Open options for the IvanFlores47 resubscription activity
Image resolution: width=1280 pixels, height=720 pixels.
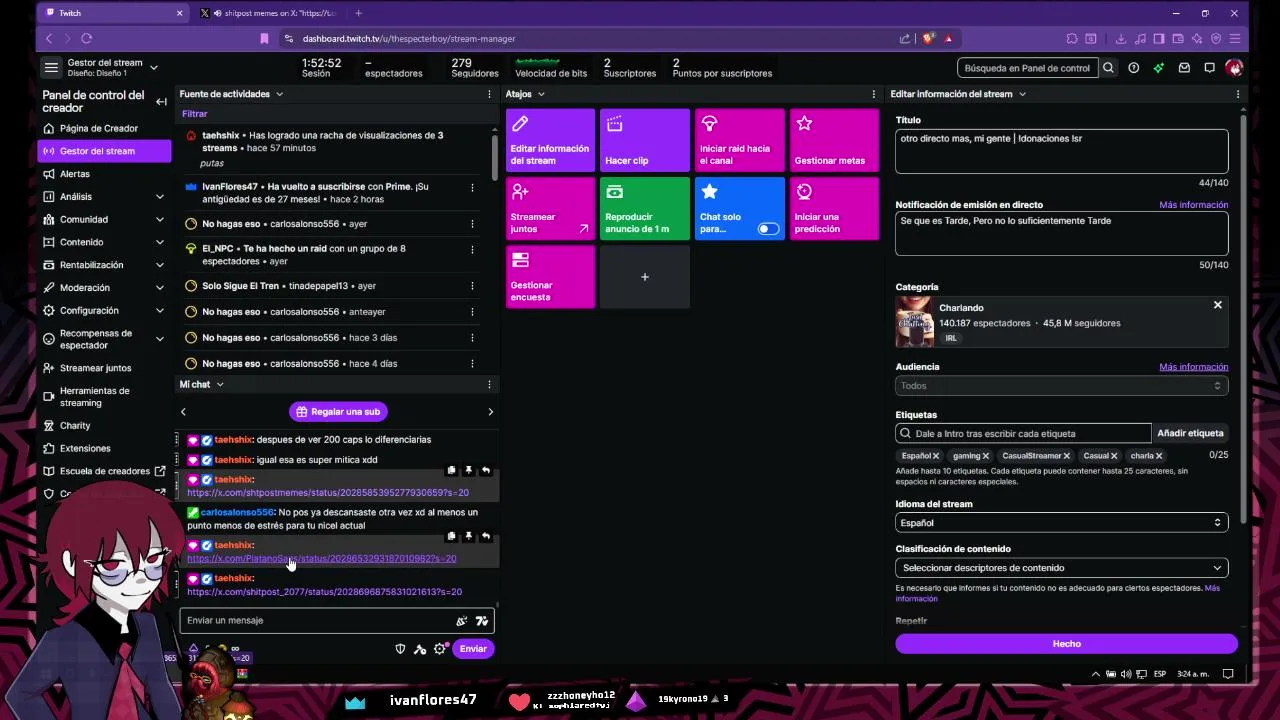(x=472, y=187)
